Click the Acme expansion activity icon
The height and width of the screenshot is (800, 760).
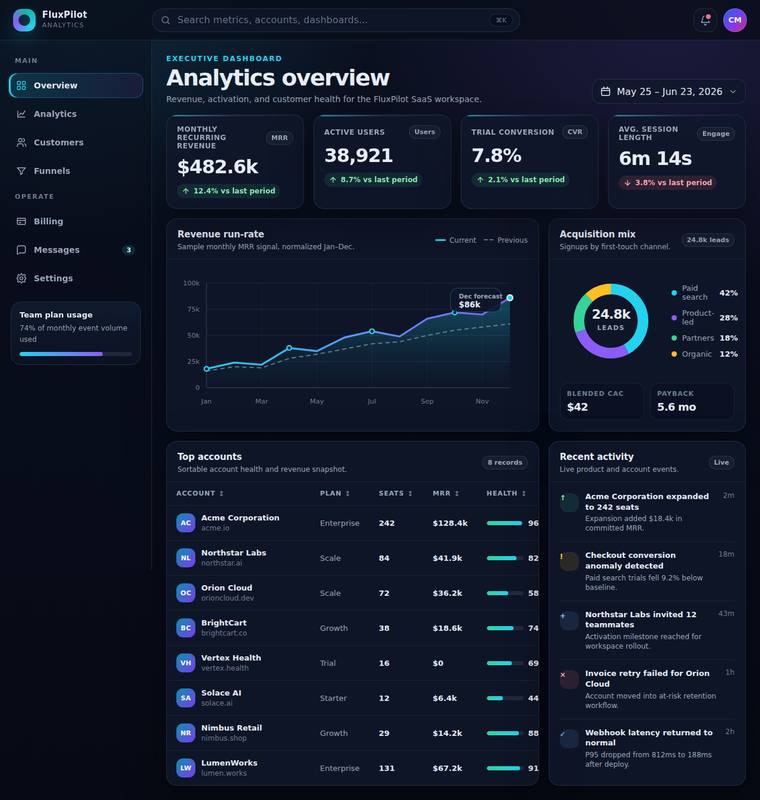pyautogui.click(x=569, y=503)
